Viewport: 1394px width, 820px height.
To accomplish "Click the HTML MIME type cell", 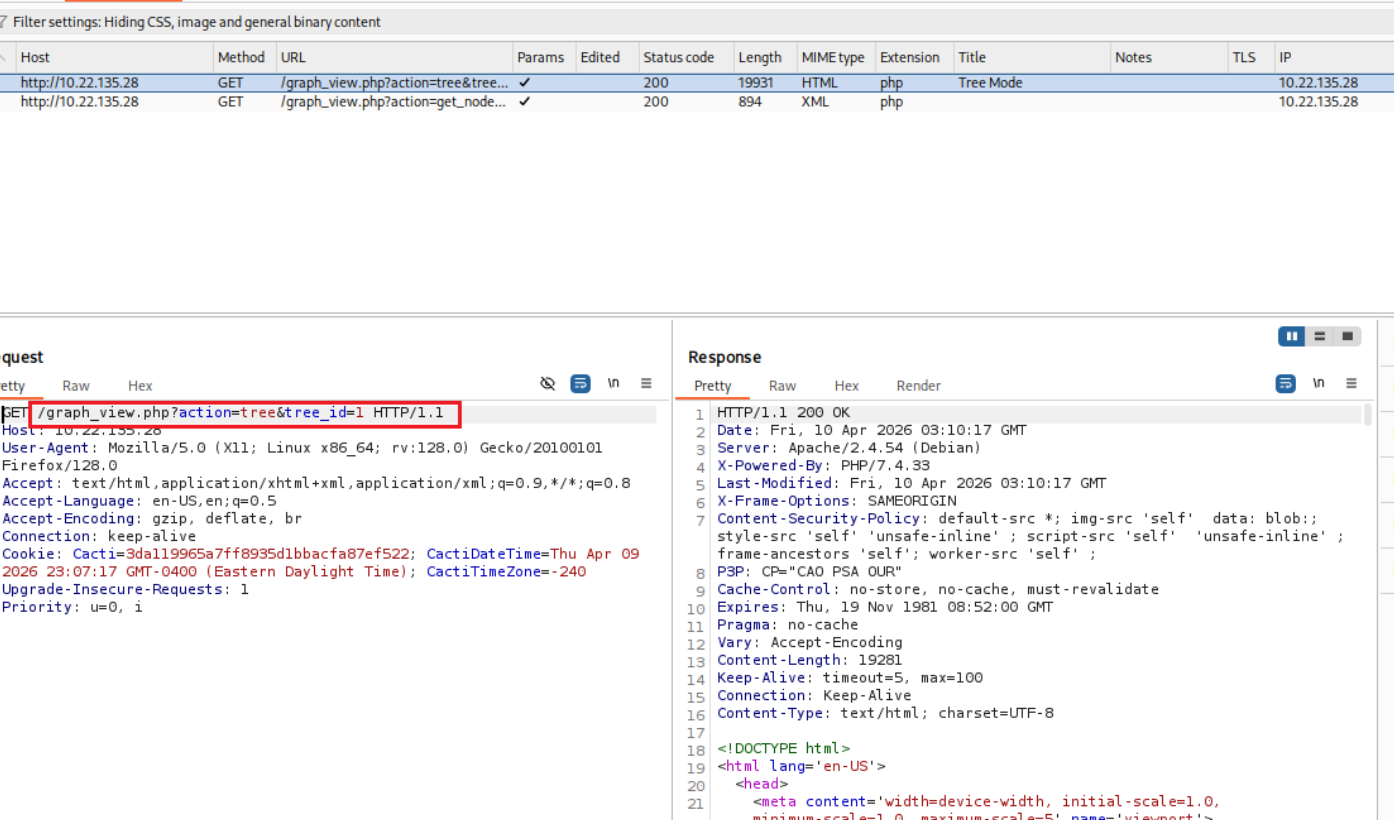I will [x=819, y=83].
